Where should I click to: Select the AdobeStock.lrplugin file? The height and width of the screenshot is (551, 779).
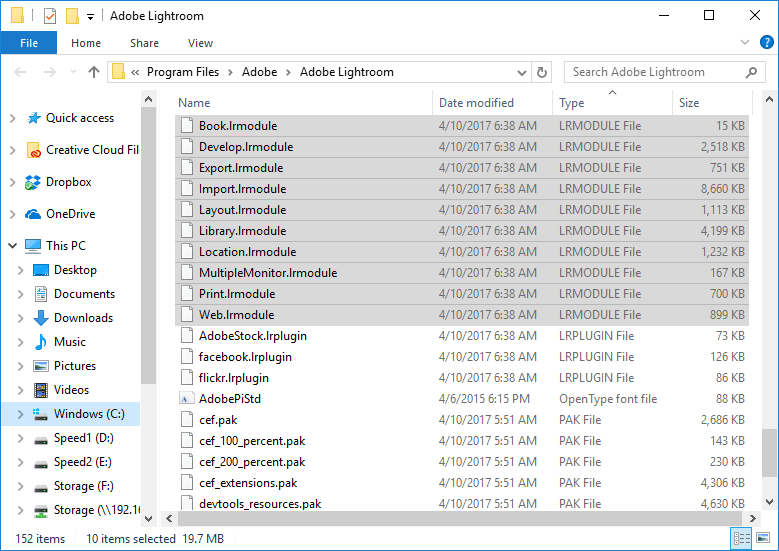point(462,335)
